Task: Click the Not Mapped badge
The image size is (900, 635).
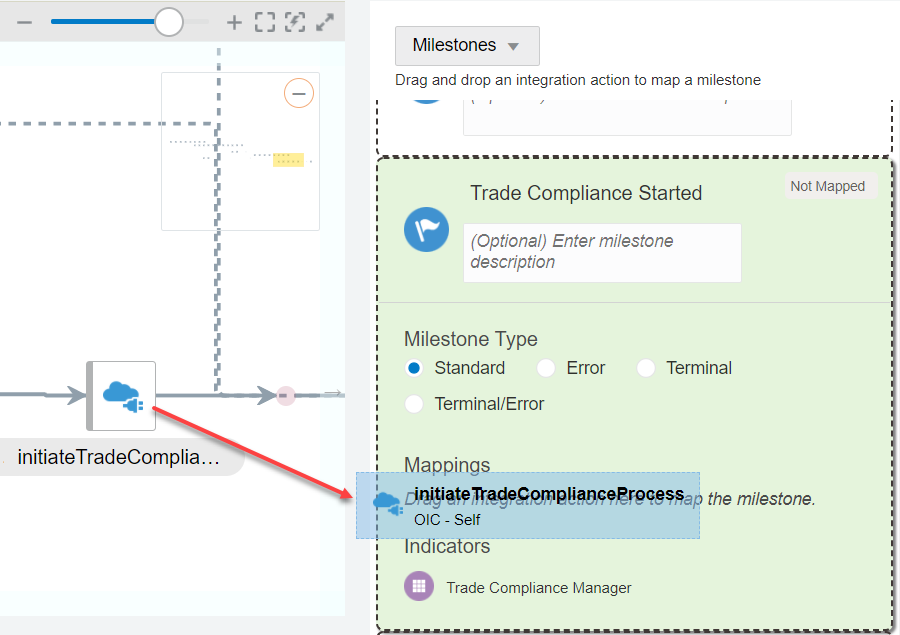Action: click(x=830, y=186)
